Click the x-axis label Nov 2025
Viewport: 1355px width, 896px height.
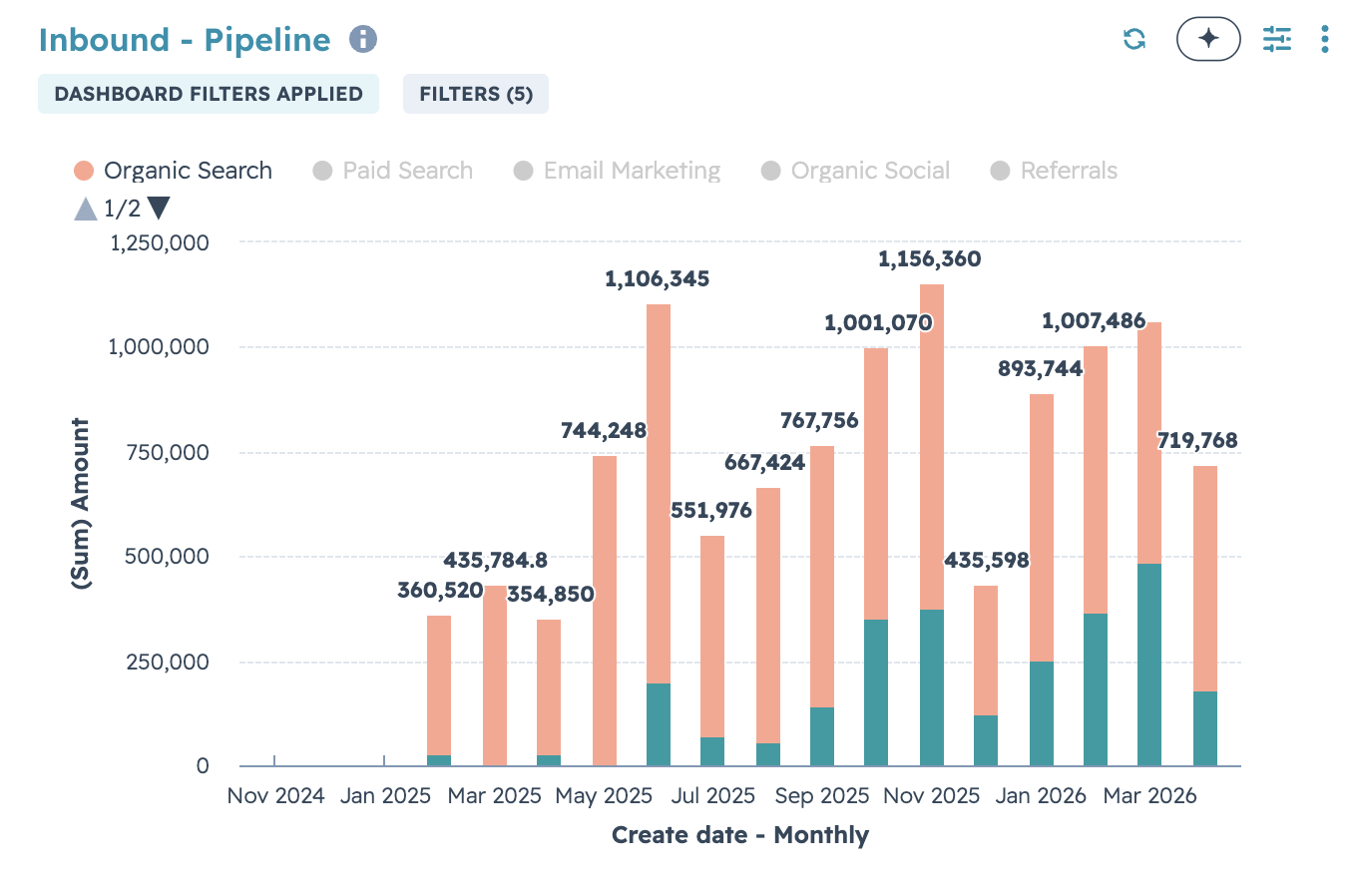932,796
